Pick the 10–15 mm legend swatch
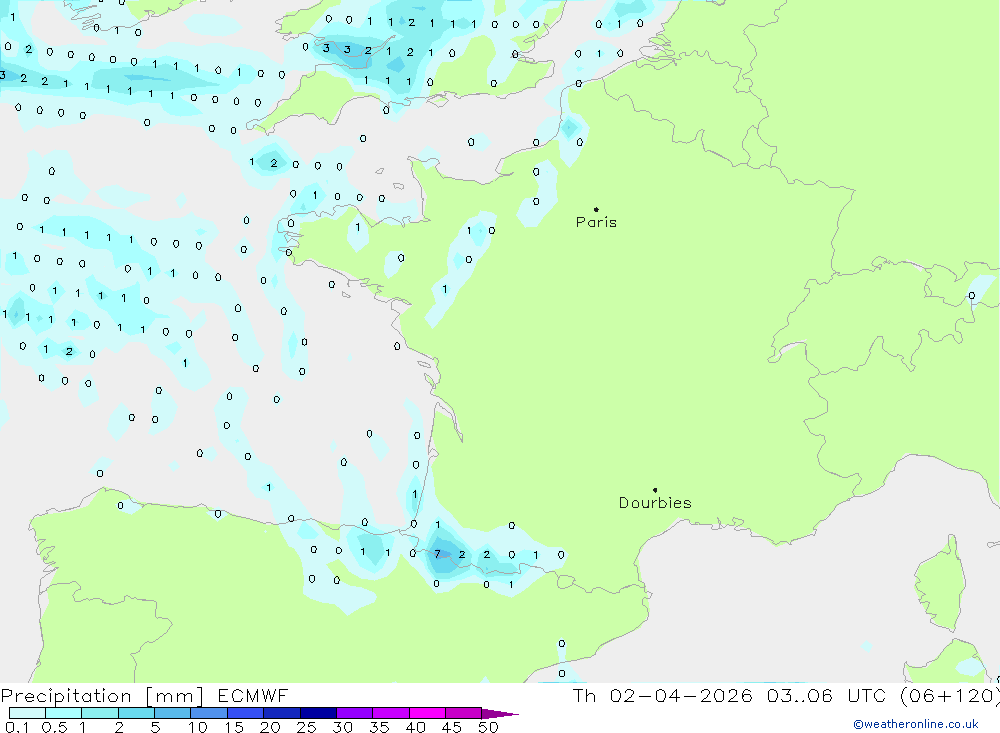 [x=209, y=713]
